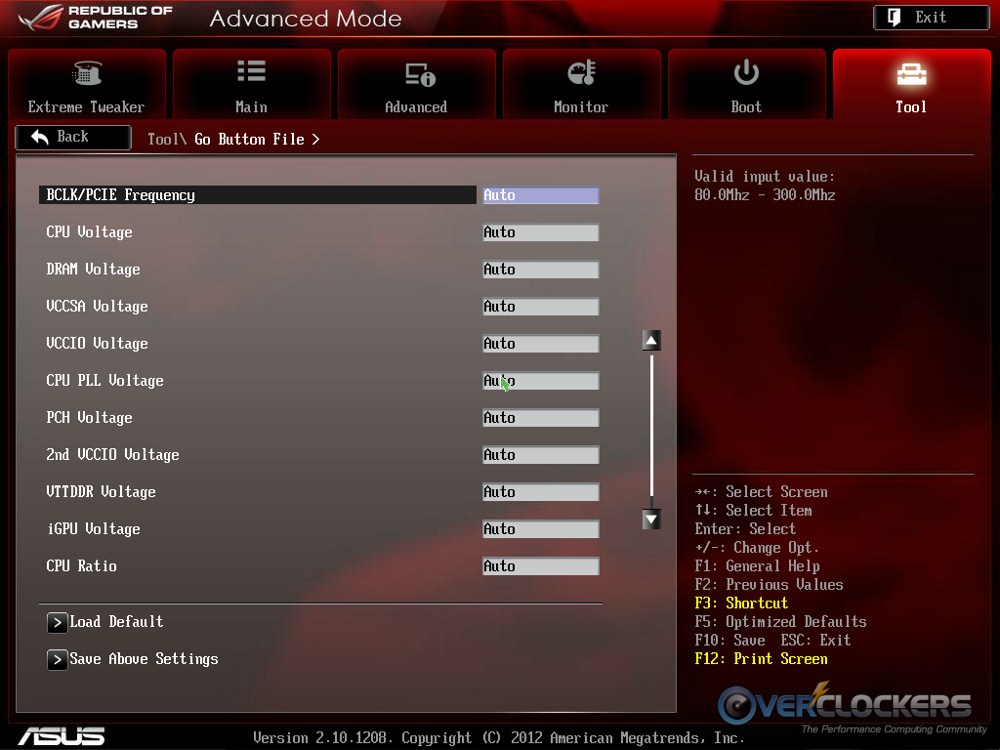This screenshot has width=1000, height=750.
Task: Select the DRAM Voltage Auto field
Action: coord(540,270)
